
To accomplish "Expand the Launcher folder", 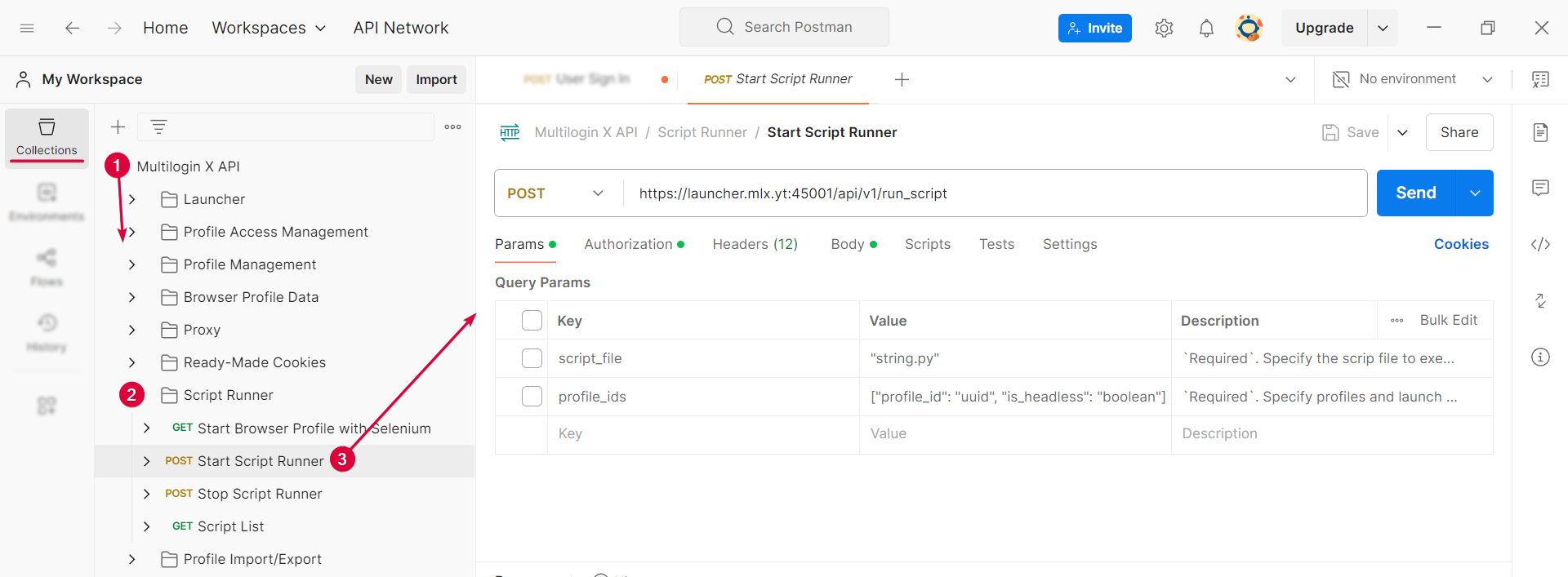I will tap(131, 199).
